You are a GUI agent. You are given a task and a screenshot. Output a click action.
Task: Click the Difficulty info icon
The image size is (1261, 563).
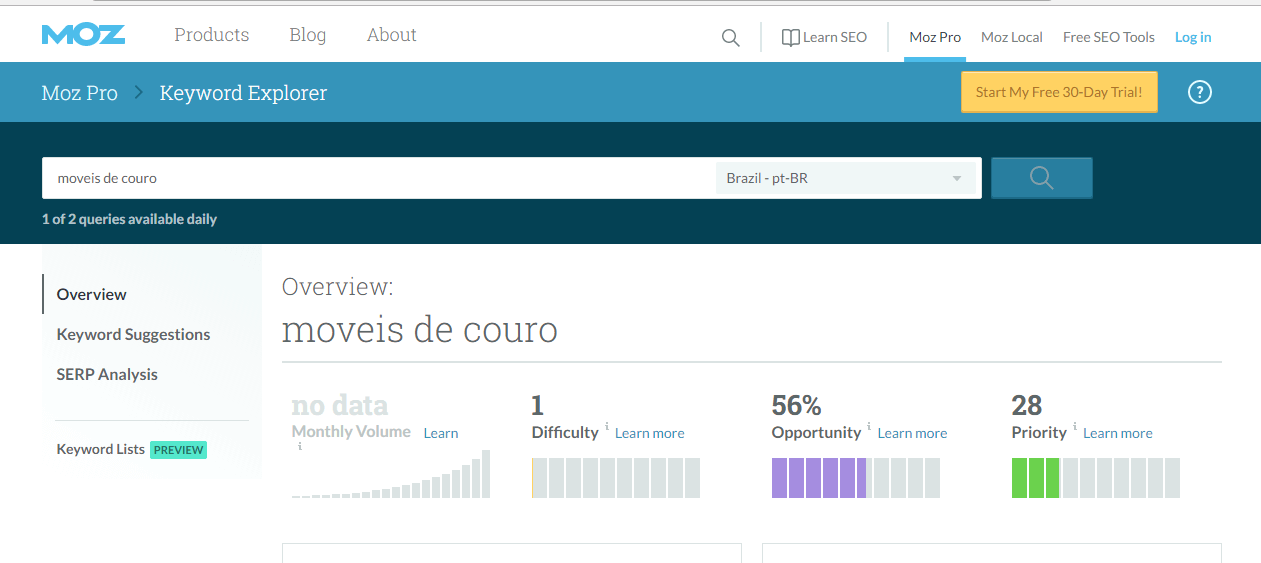pyautogui.click(x=606, y=425)
